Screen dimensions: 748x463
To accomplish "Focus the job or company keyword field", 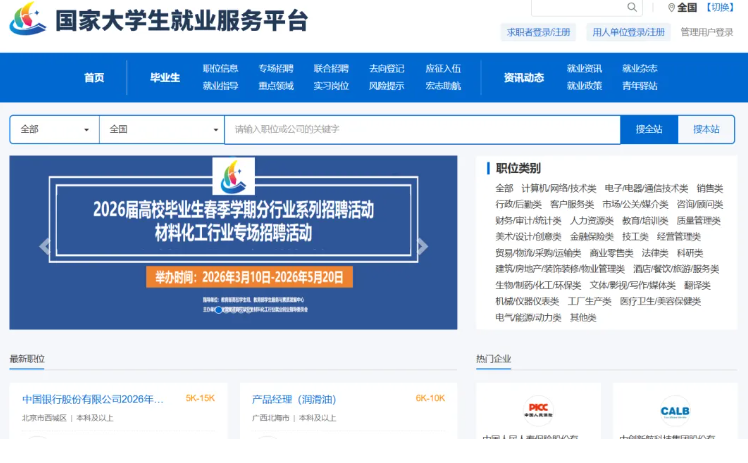I will point(420,129).
